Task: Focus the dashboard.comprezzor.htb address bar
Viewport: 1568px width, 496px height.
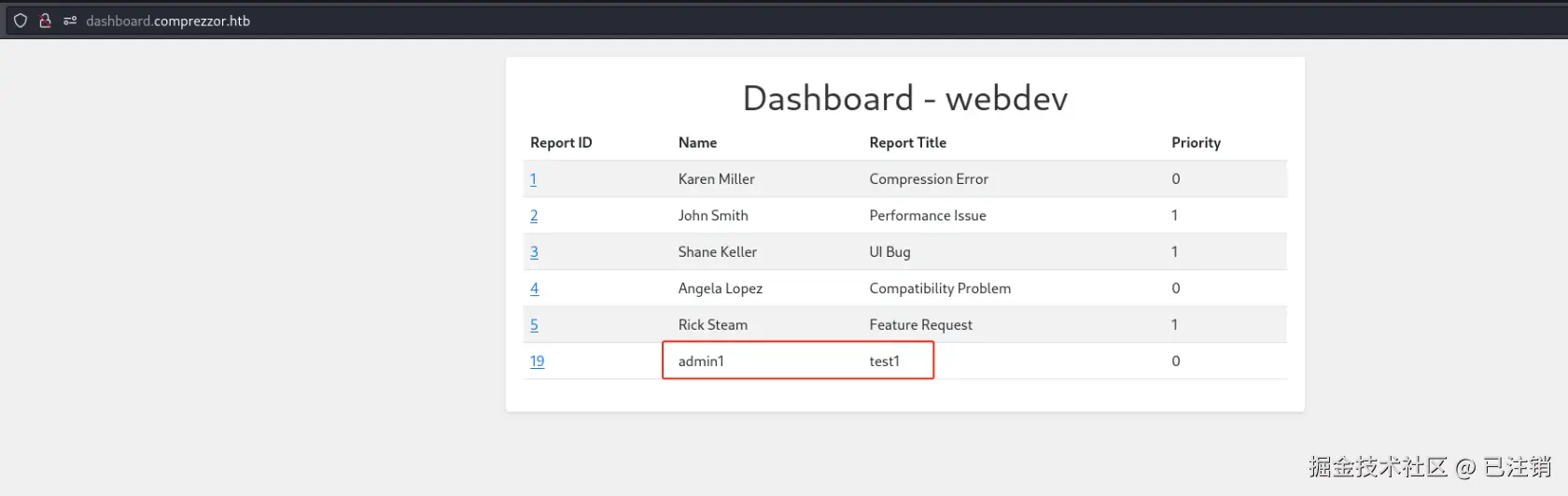Action: 168,21
